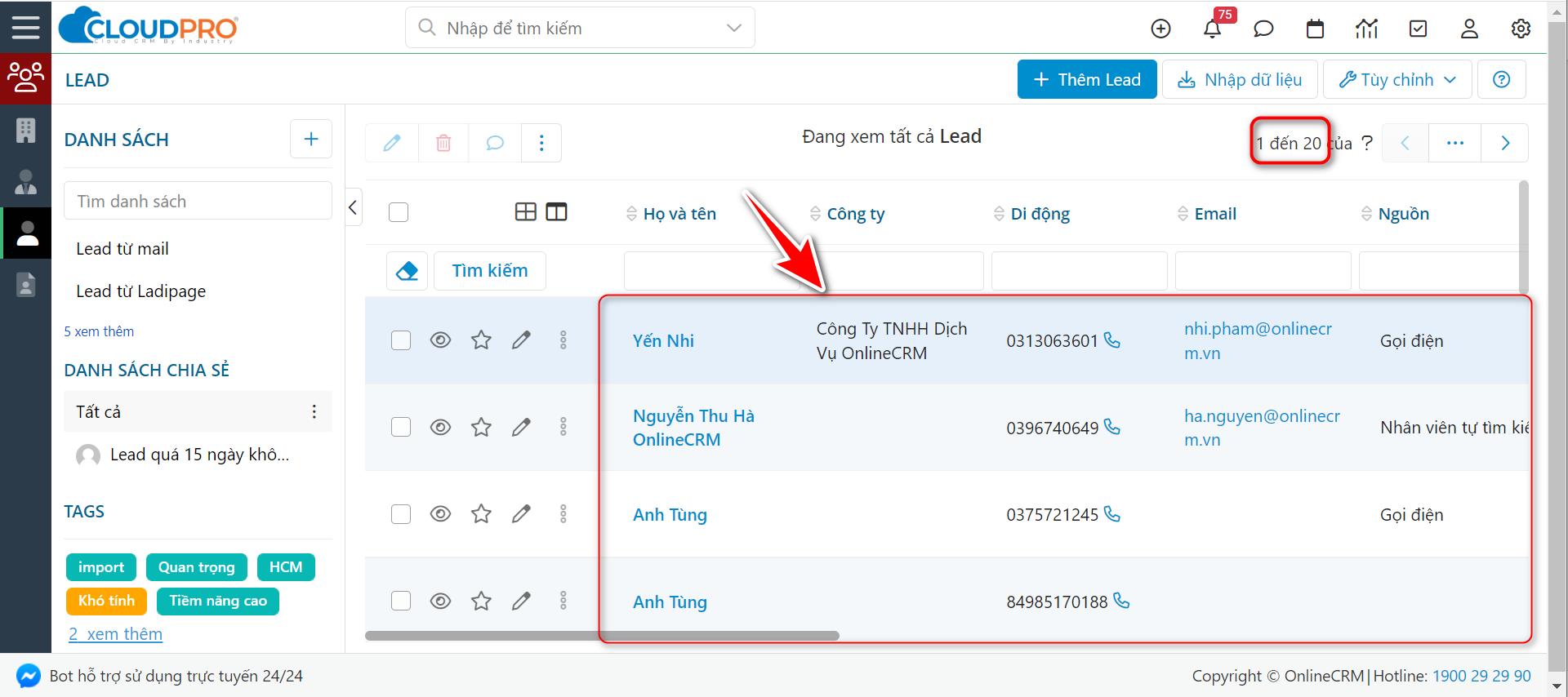Star the Yến Nhi lead

[x=481, y=340]
